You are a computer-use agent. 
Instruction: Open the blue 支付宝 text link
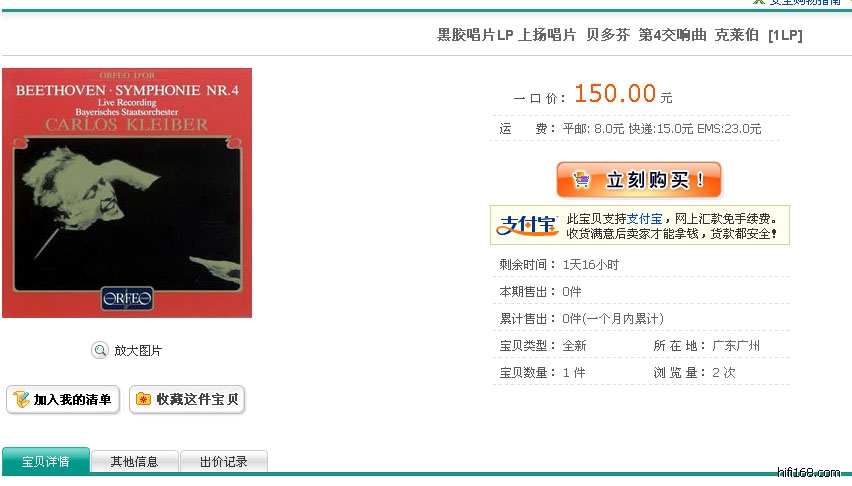(644, 219)
